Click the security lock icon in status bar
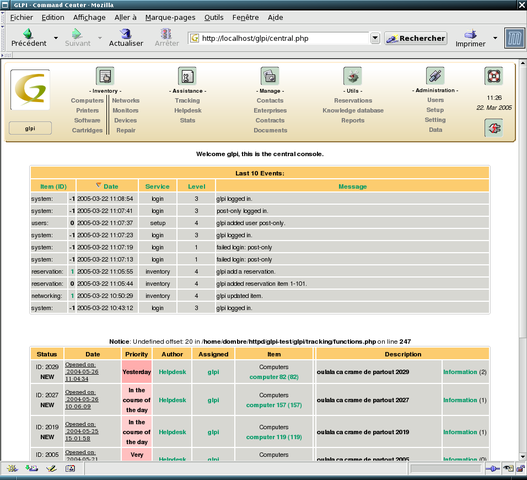This screenshot has height=480, width=527. coord(521,468)
